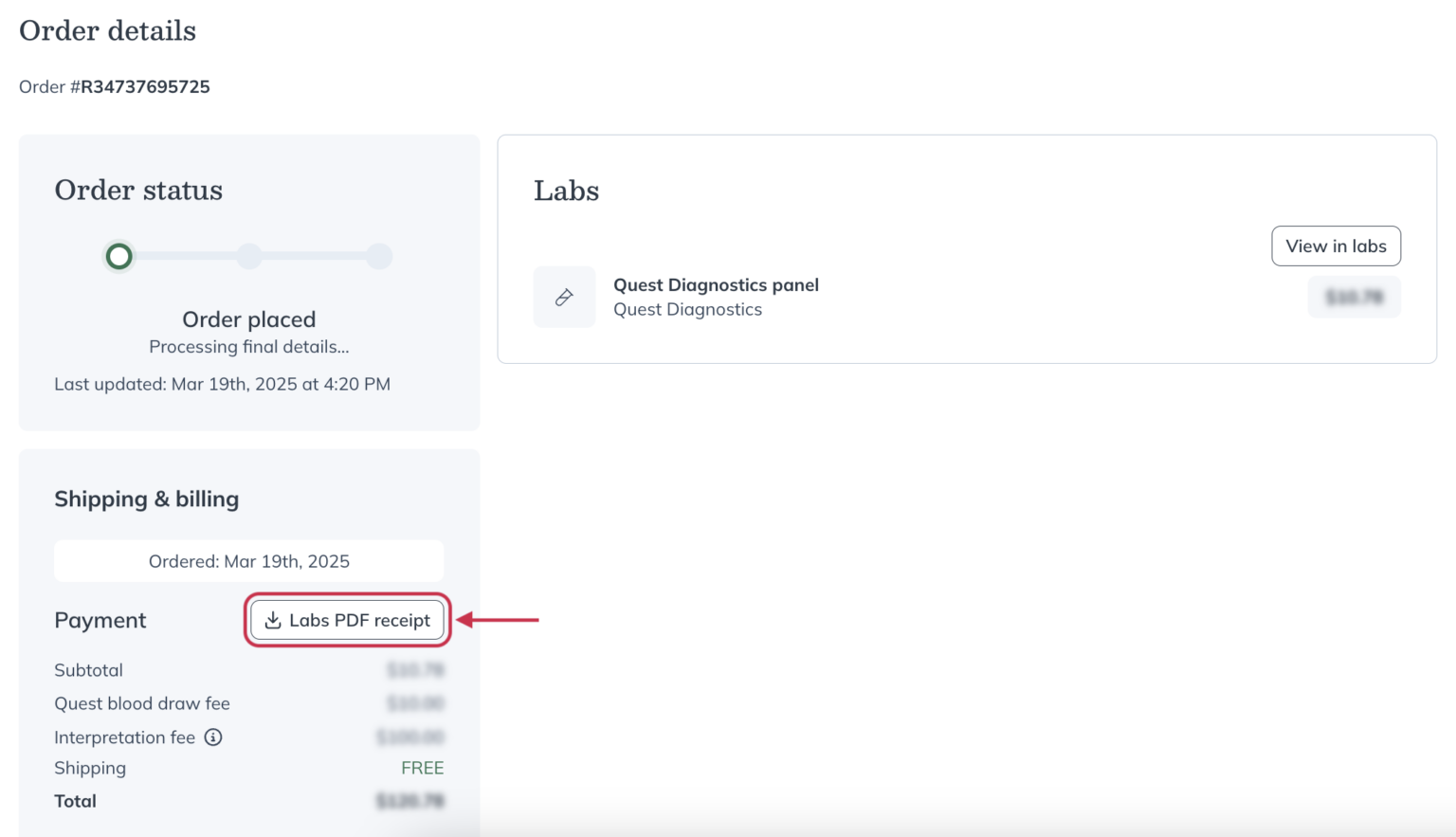Click the blurred price badge in the Labs card
The image size is (1456, 837).
pos(1354,297)
